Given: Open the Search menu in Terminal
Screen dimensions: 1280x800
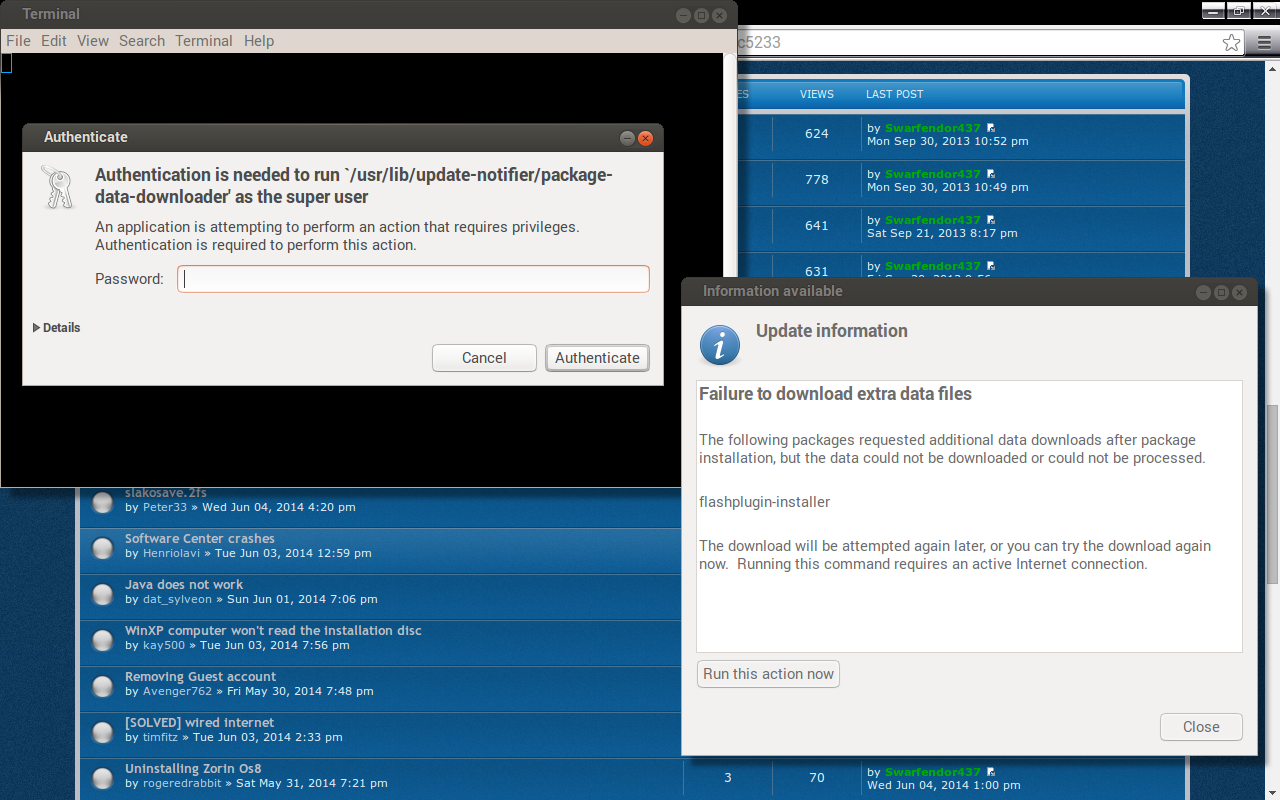Looking at the screenshot, I should (x=142, y=41).
